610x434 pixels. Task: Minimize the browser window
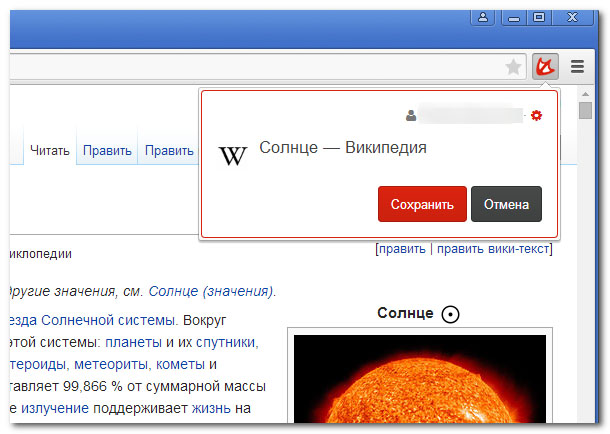tap(514, 18)
